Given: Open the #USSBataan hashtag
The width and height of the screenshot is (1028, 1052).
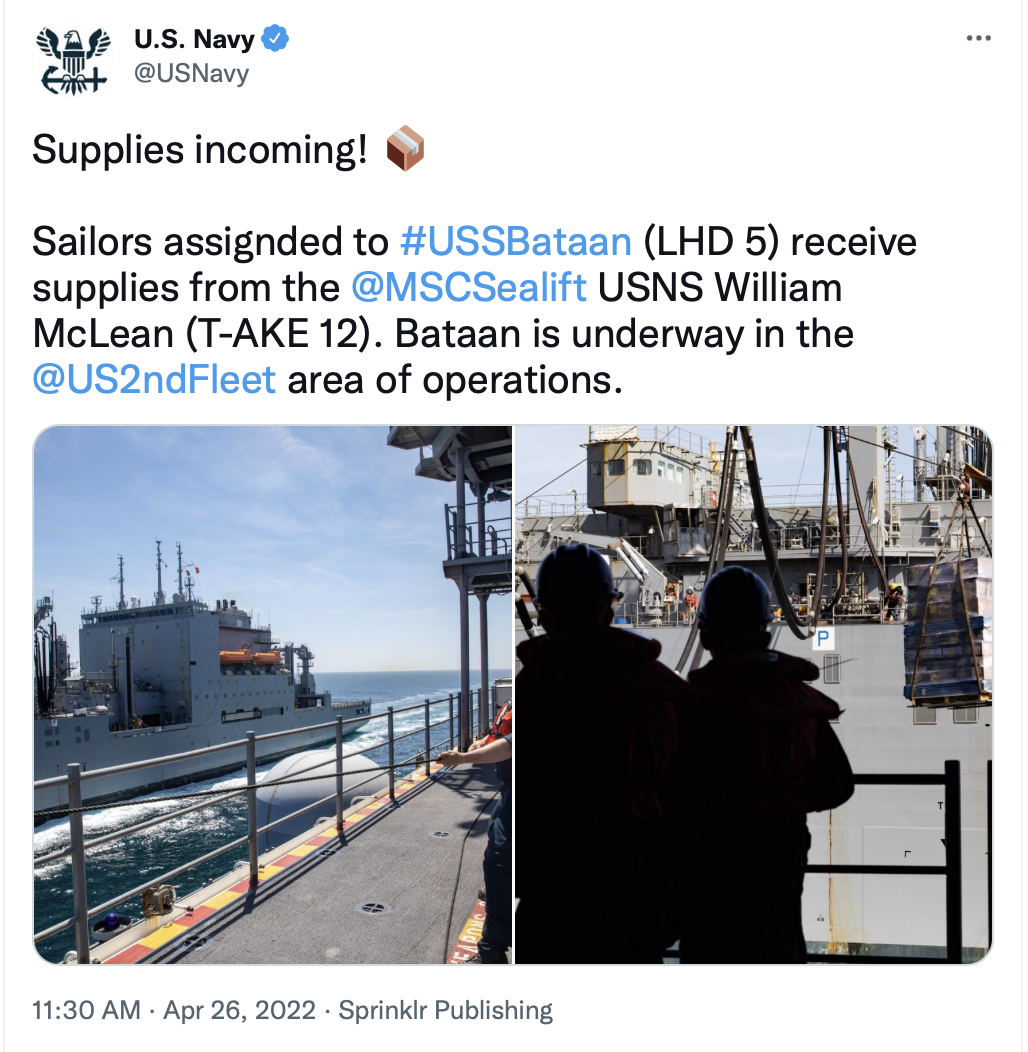Looking at the screenshot, I should [515, 242].
